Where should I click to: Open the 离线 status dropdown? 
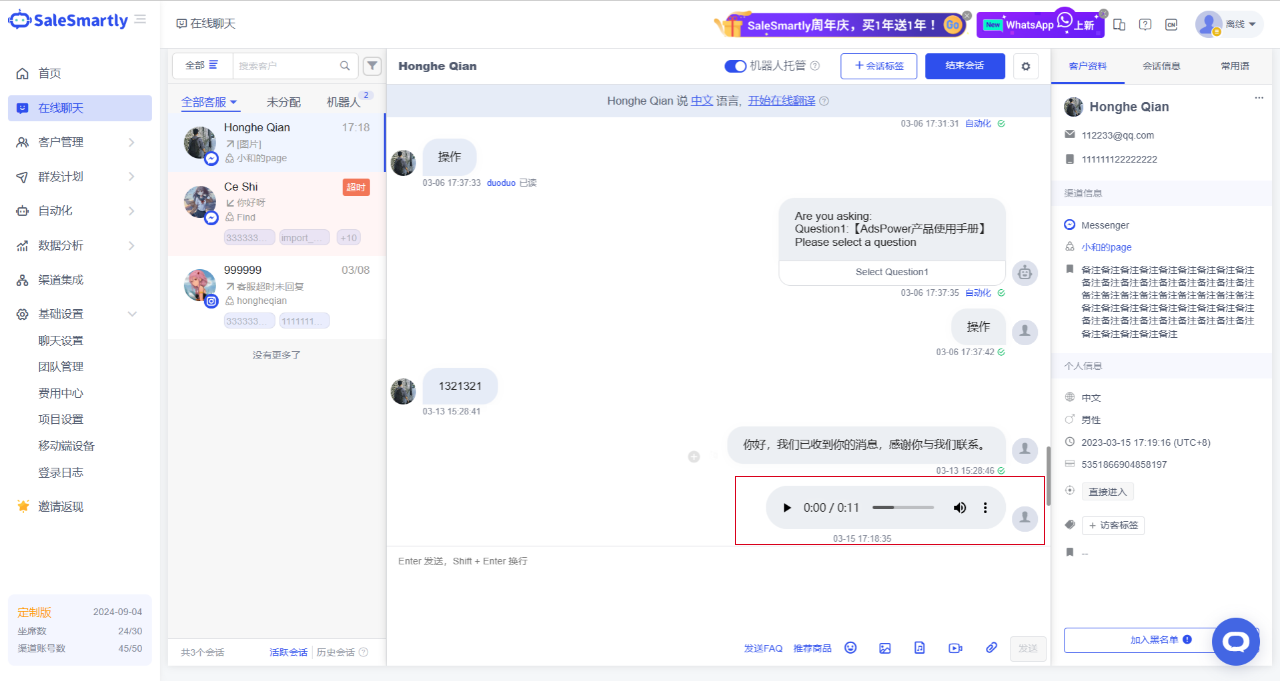[1229, 24]
